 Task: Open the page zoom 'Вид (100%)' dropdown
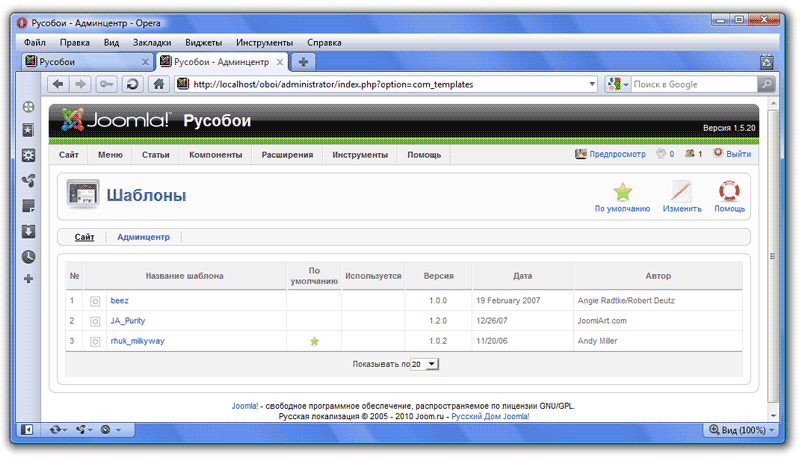point(741,430)
